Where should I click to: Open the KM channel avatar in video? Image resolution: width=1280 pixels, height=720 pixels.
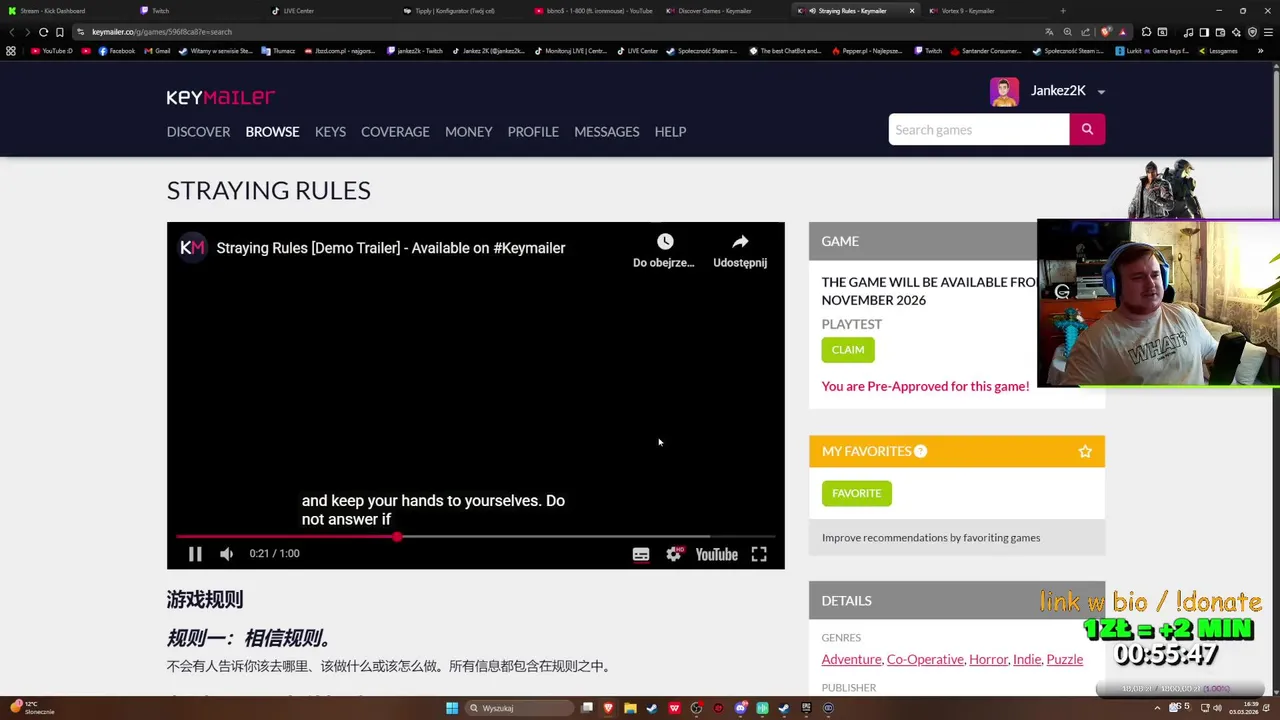click(x=192, y=248)
